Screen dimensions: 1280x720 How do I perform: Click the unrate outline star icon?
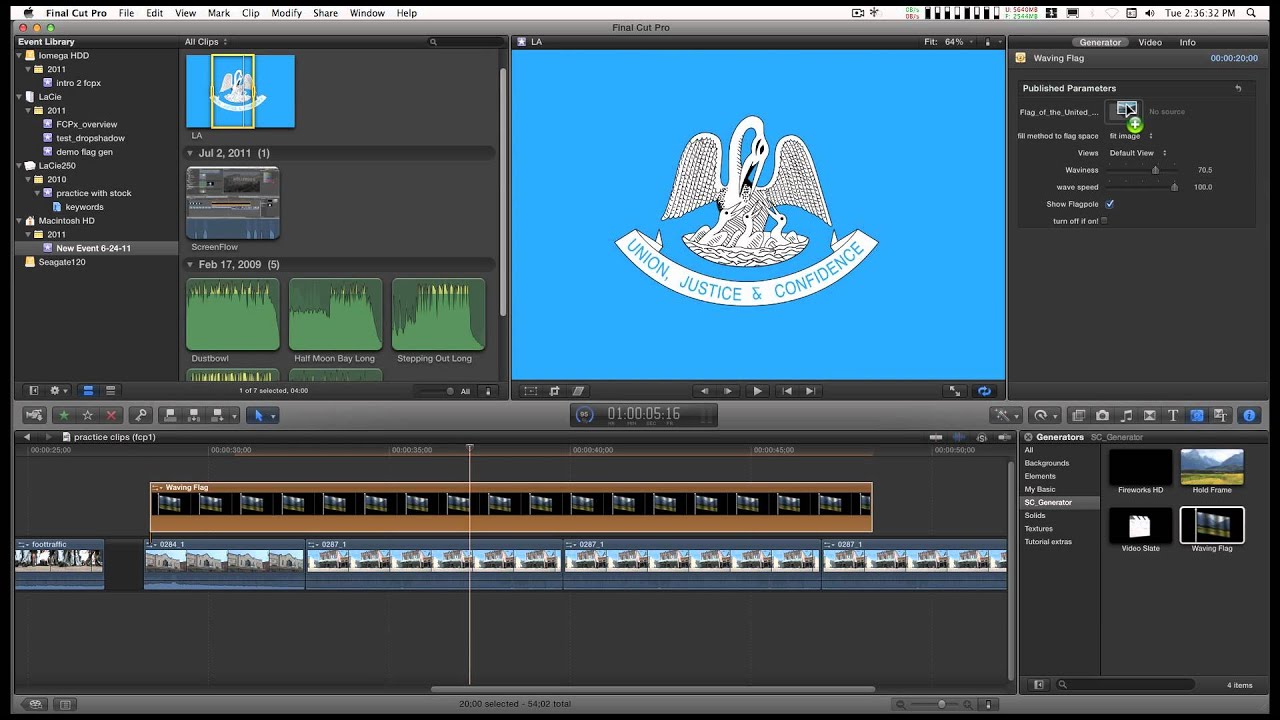click(87, 415)
